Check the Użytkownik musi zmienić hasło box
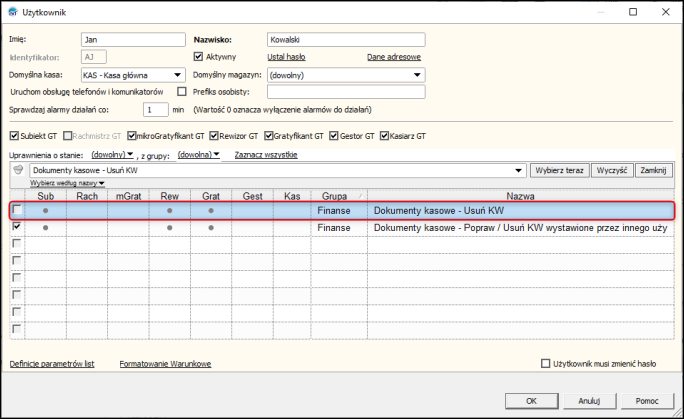The height and width of the screenshot is (419, 684). 545,363
